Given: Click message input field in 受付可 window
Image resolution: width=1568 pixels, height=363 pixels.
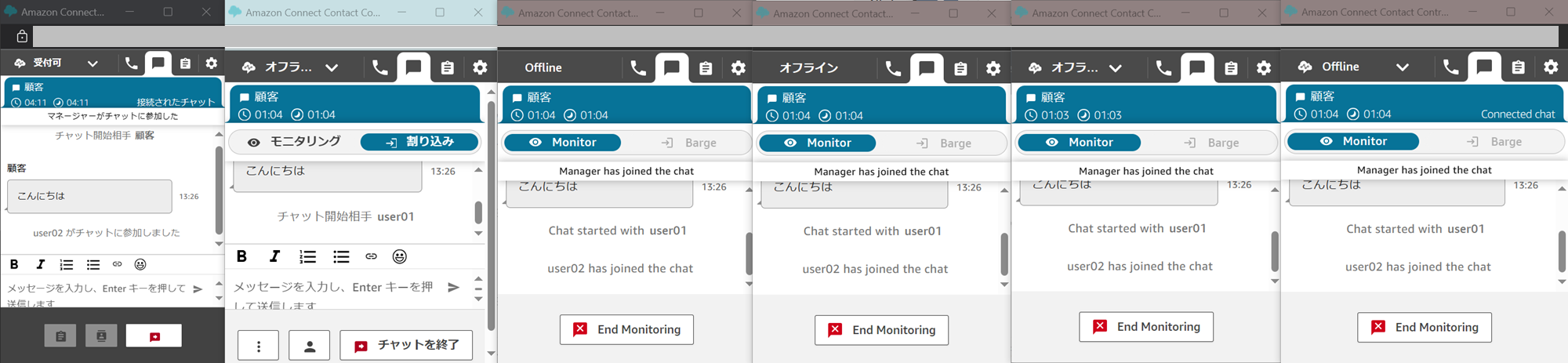Looking at the screenshot, I should 96,294.
